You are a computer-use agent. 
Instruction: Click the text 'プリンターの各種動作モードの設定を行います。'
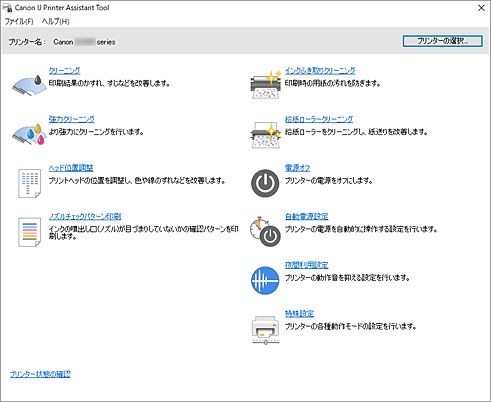coord(351,326)
